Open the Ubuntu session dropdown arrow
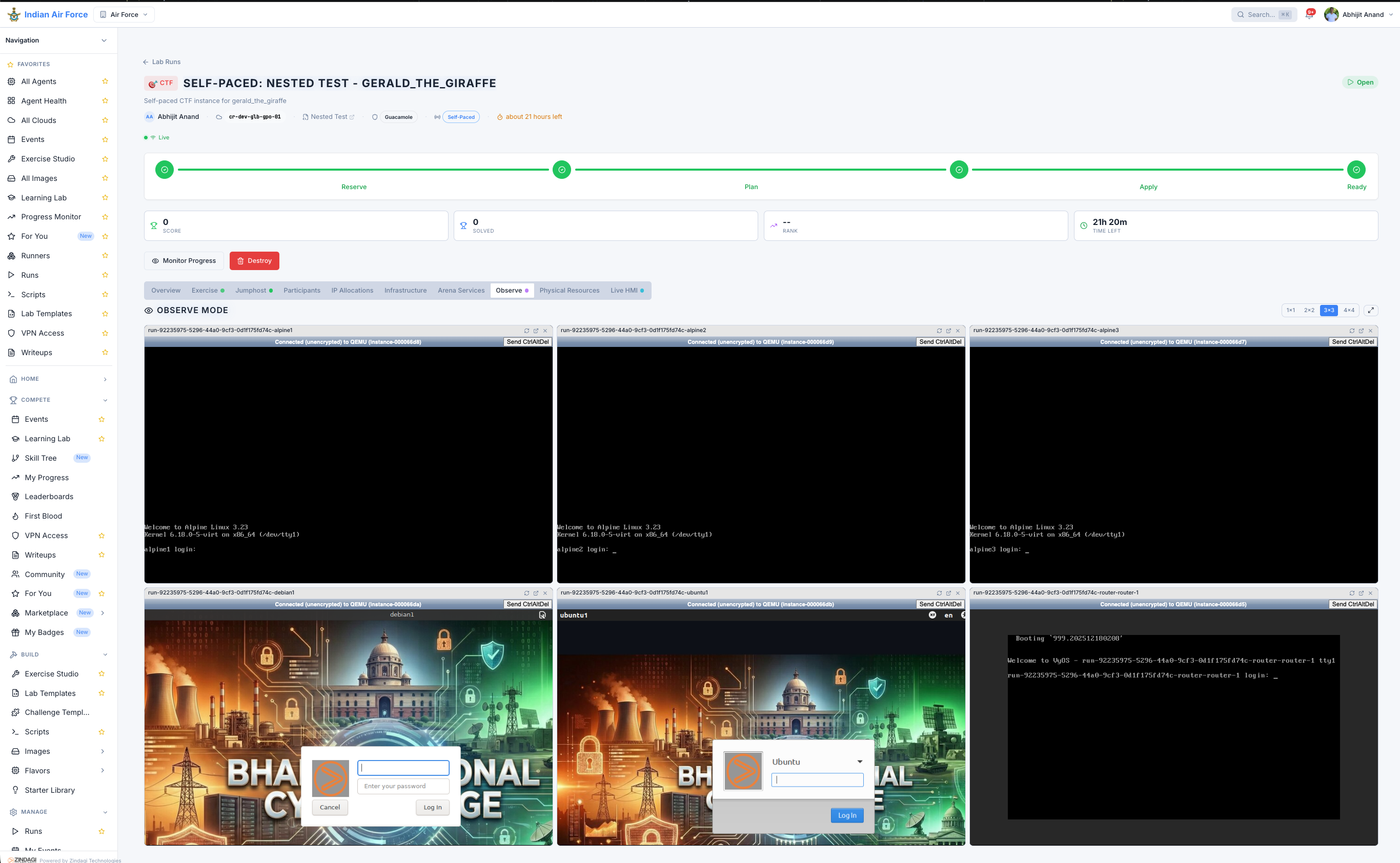The image size is (1400, 863). pos(859,762)
